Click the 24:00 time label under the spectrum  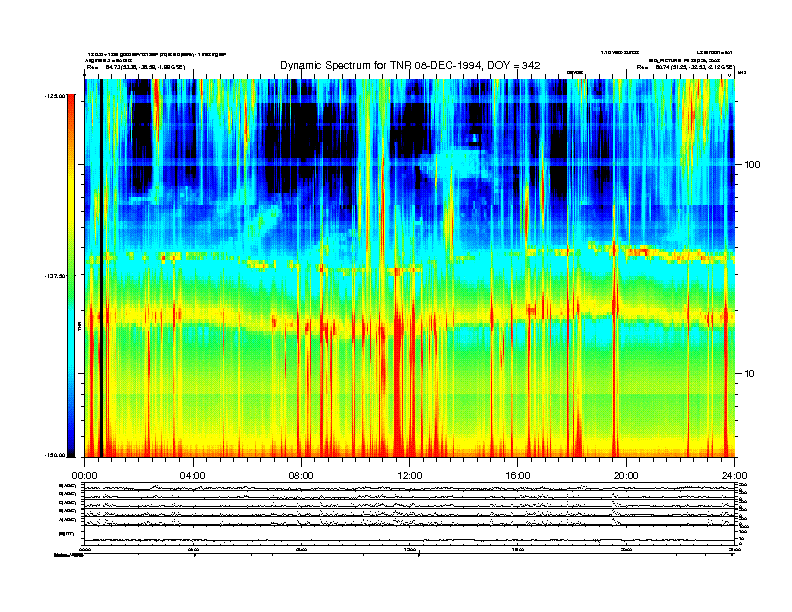click(x=735, y=476)
